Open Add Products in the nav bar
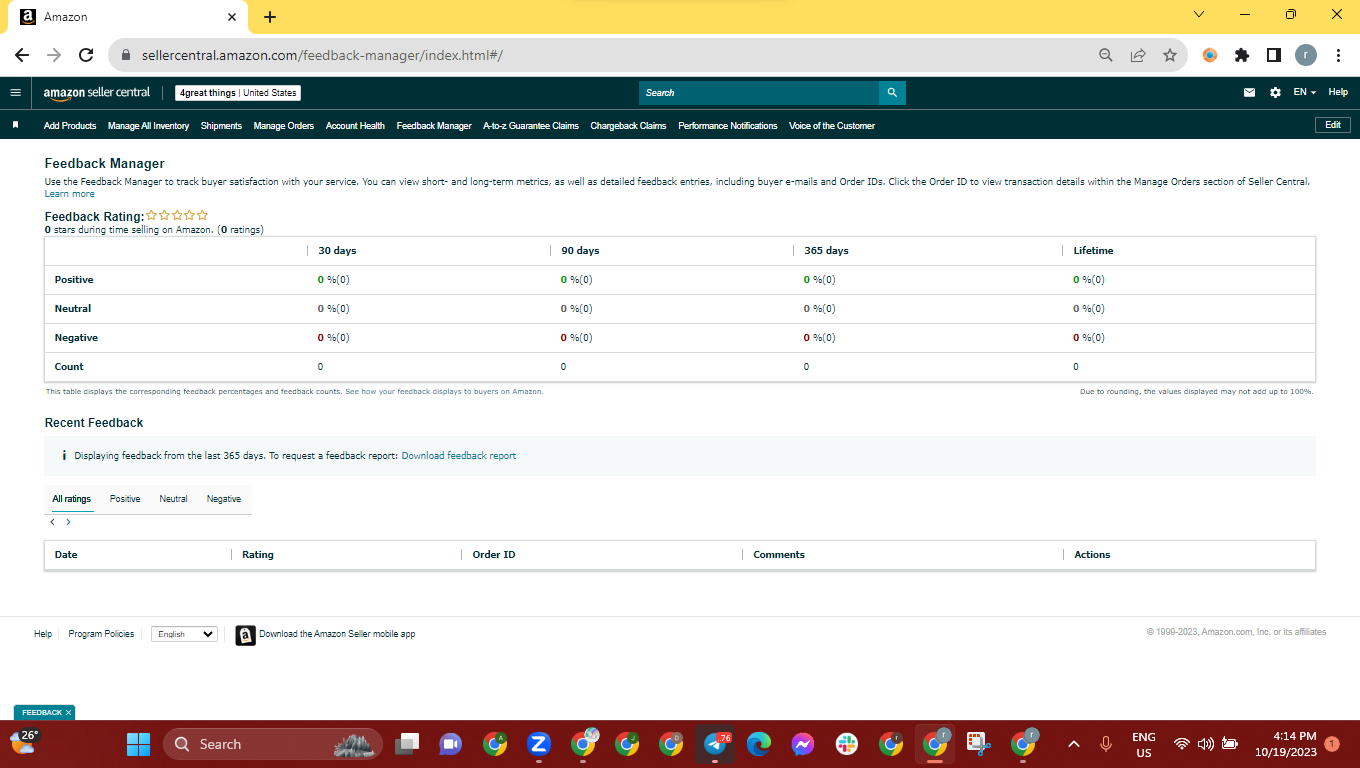The image size is (1360, 768). [x=70, y=126]
